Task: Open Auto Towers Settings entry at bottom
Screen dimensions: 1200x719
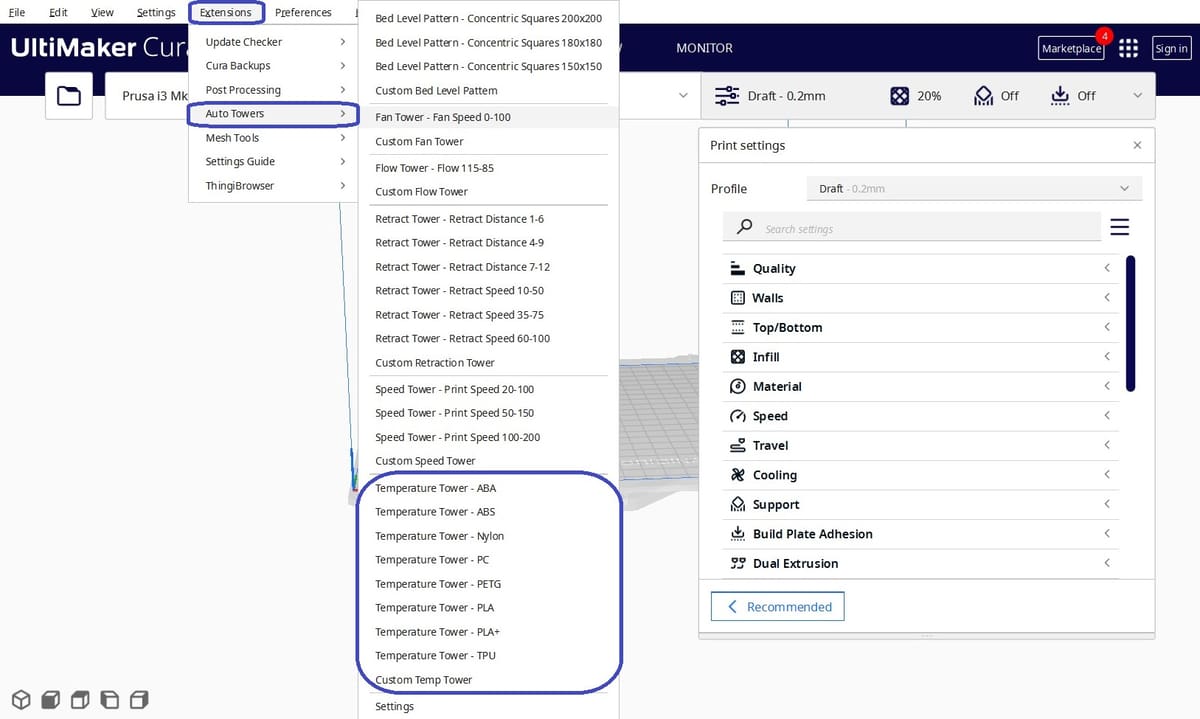Action: [488, 707]
